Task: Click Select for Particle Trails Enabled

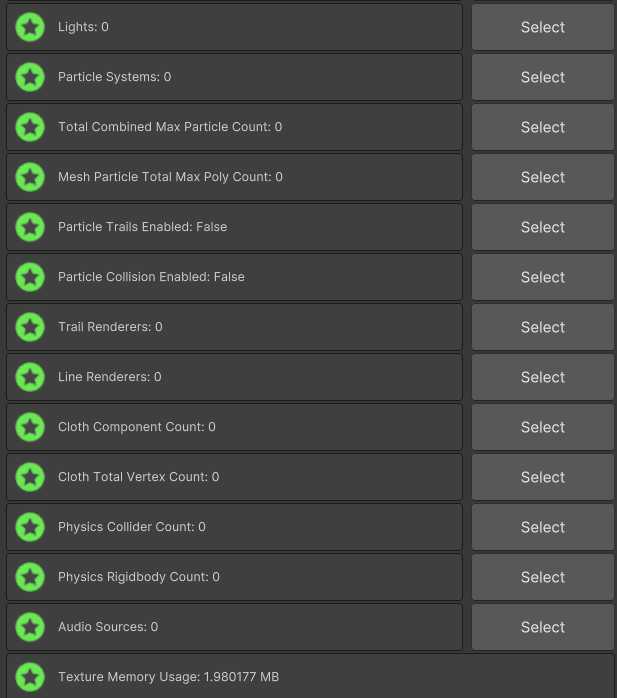Action: point(543,227)
